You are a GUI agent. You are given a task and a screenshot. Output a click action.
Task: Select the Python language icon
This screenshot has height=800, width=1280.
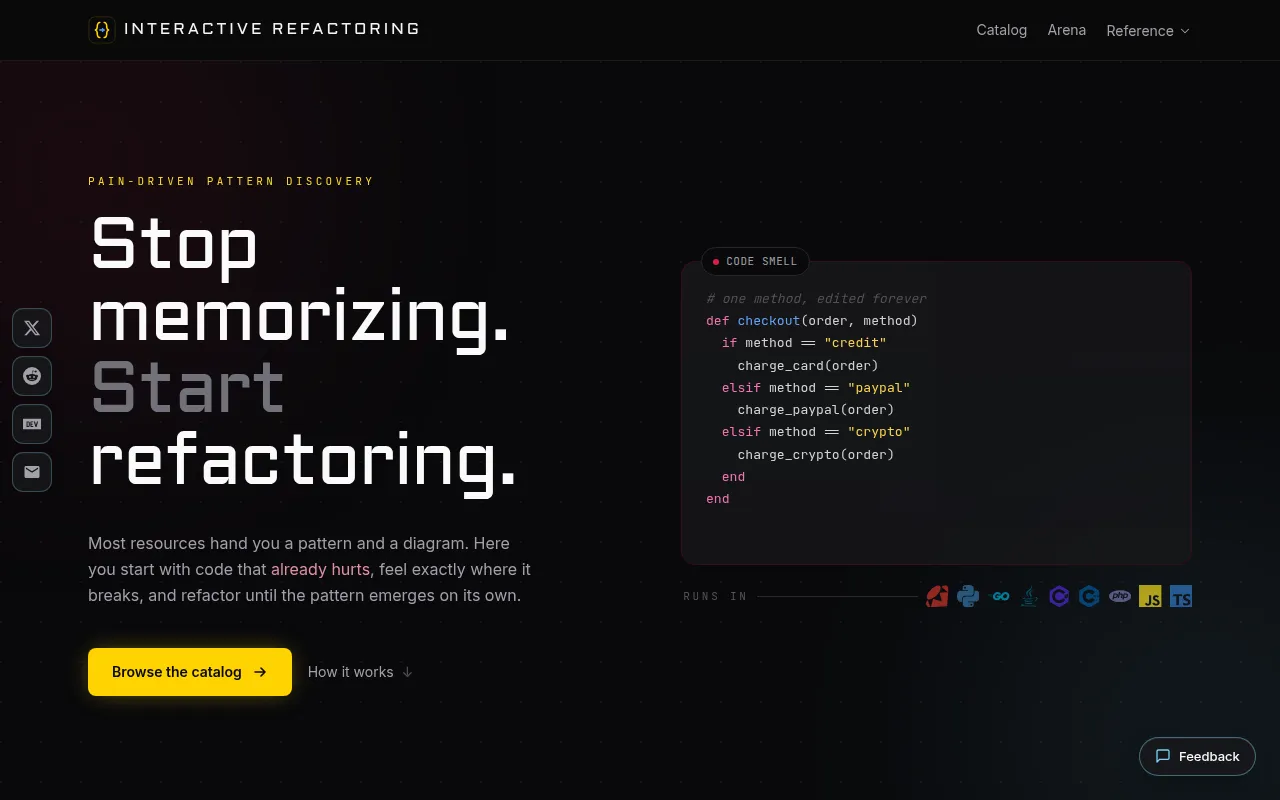point(968,597)
